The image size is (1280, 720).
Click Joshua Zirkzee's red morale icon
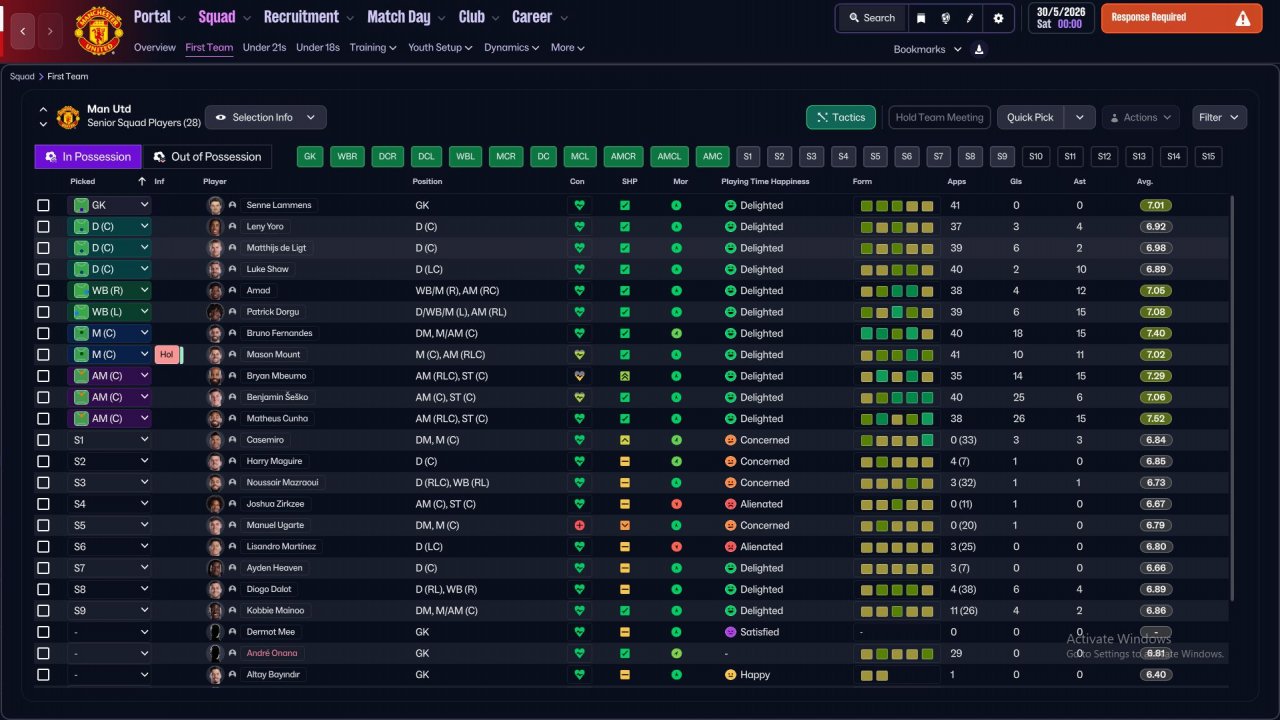click(677, 504)
